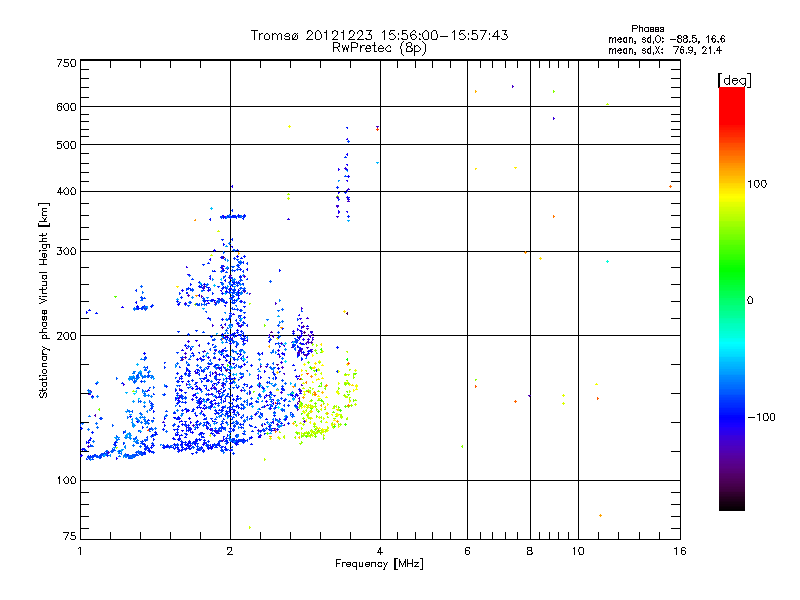Click the x-axis tick label '2'

pos(230,551)
